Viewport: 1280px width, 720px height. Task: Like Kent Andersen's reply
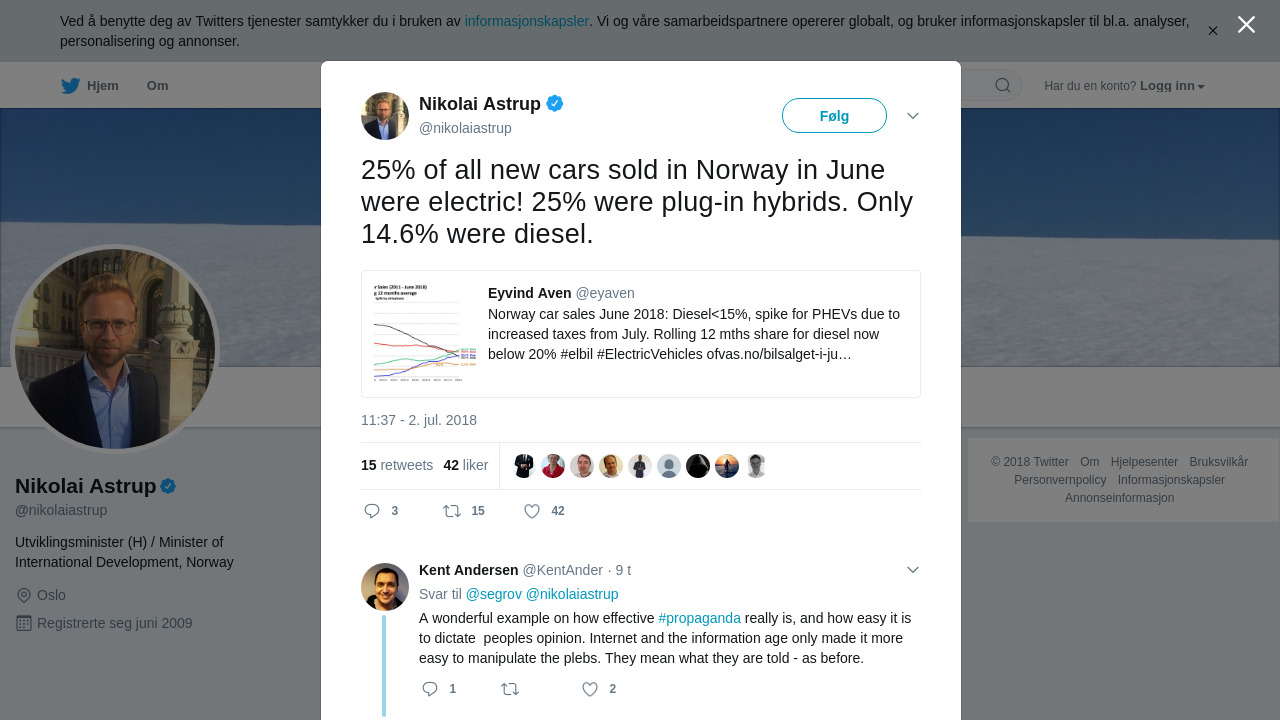tap(590, 689)
